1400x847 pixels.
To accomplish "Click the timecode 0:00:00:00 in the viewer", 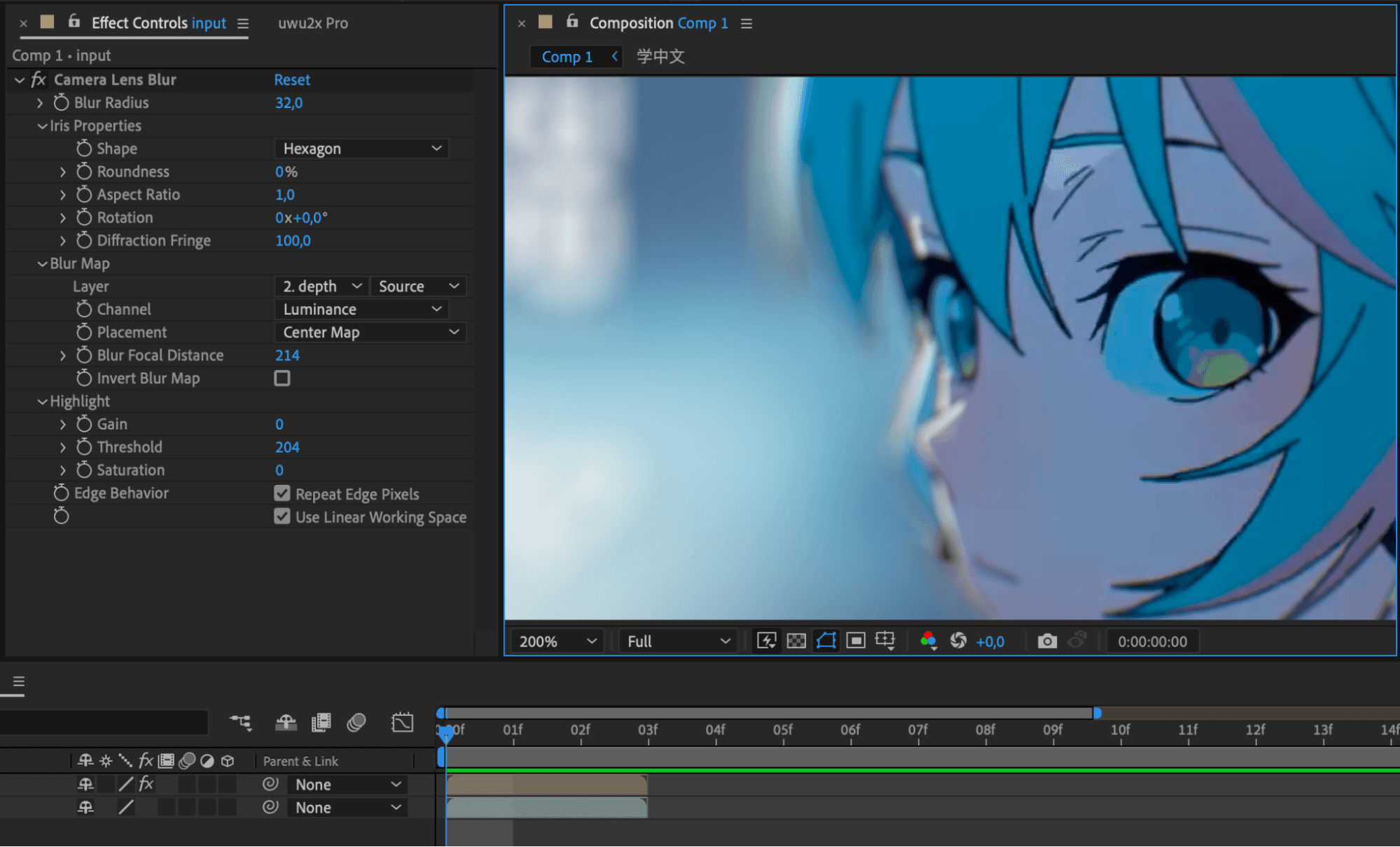I will point(1152,642).
